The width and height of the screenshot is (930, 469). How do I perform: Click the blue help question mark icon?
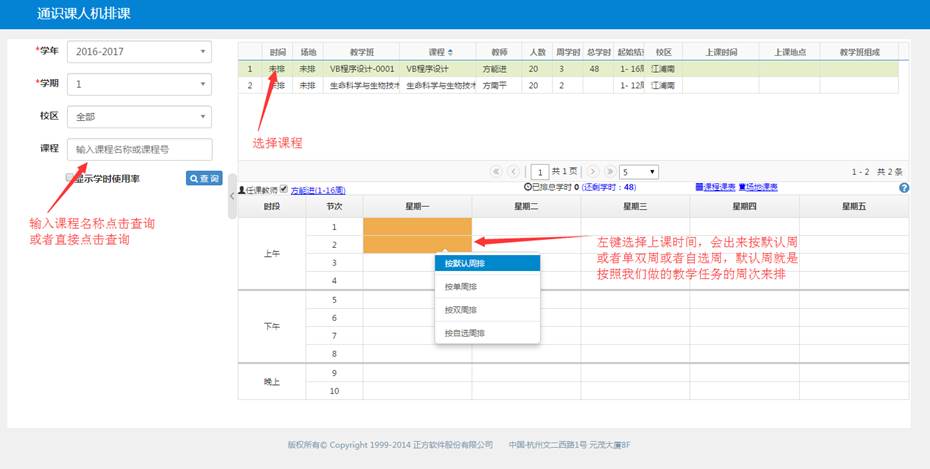point(904,188)
